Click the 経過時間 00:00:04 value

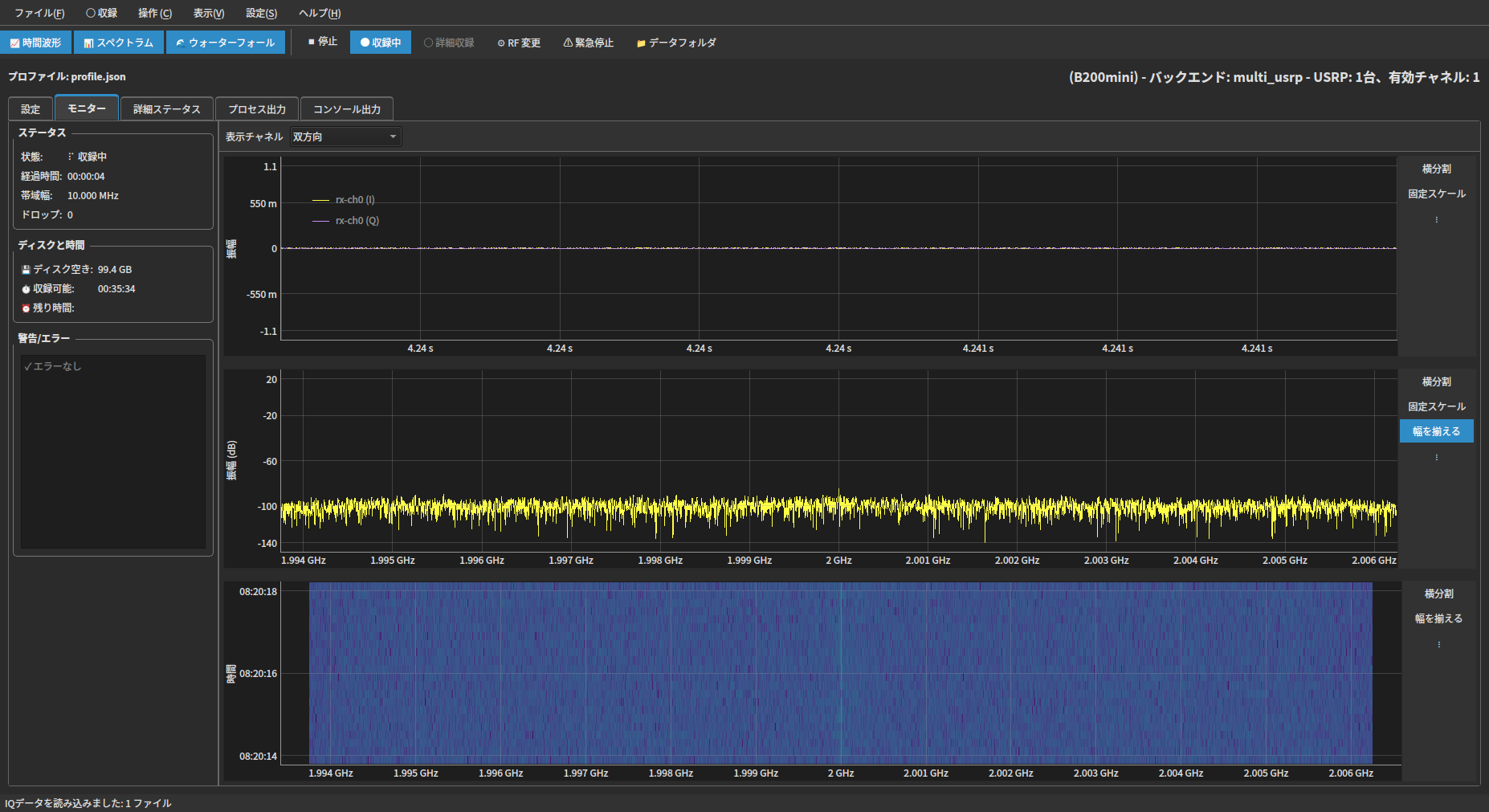click(86, 177)
